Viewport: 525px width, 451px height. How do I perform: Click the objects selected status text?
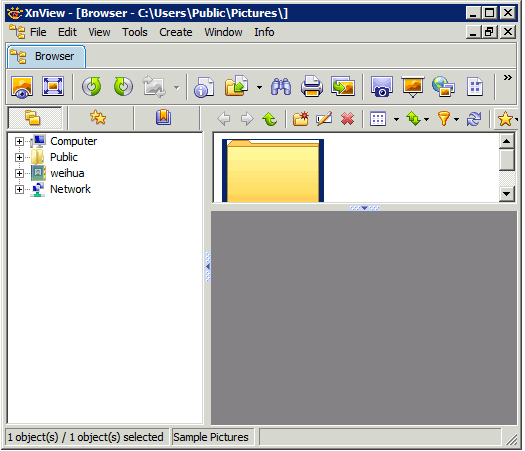click(85, 438)
